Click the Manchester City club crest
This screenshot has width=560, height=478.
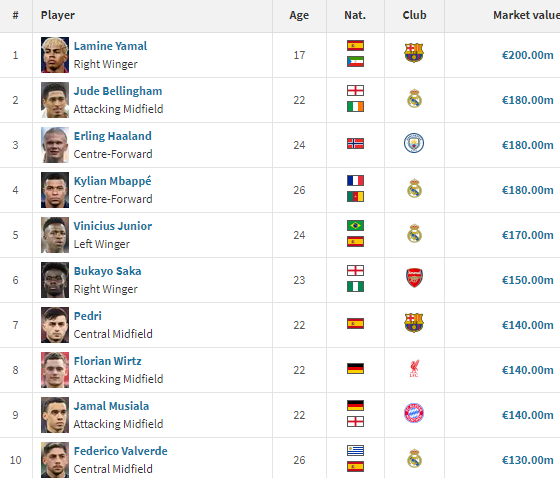(414, 143)
